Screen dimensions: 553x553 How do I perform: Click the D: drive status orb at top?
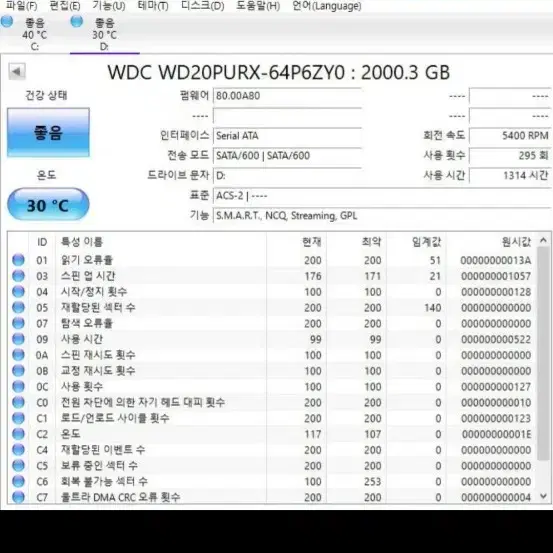[x=77, y=22]
